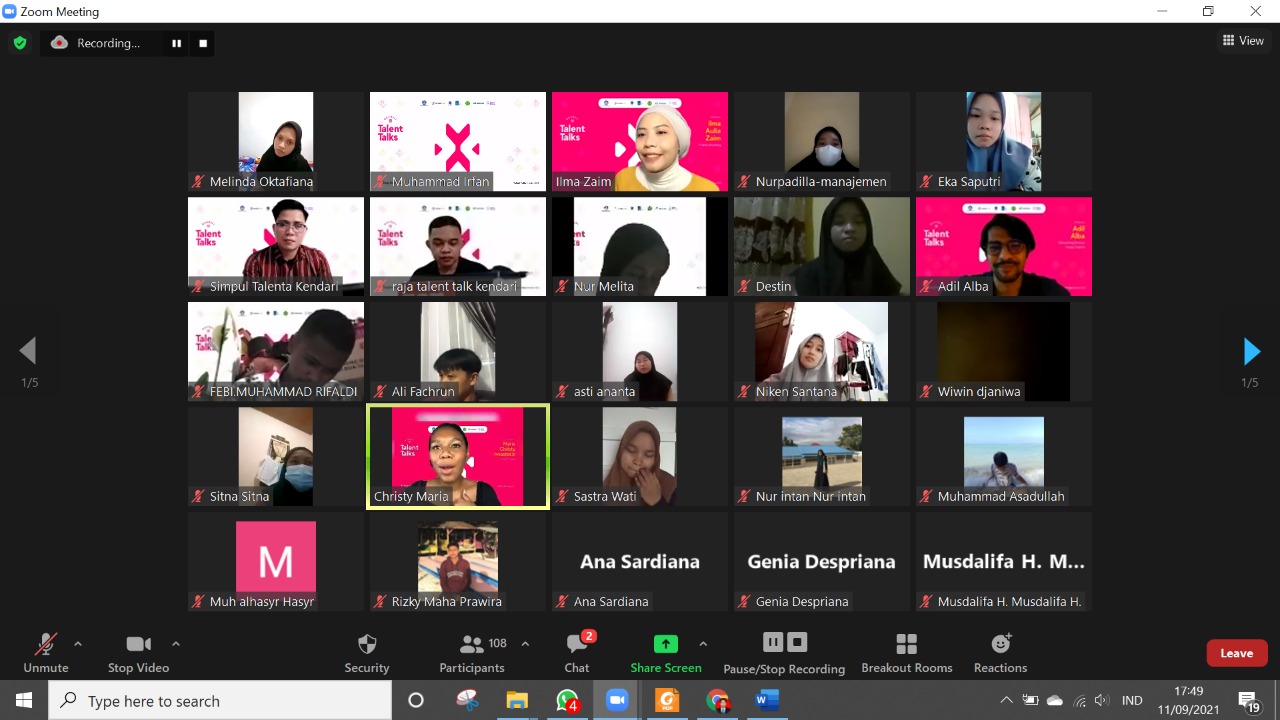This screenshot has width=1280, height=720.
Task: Open the Reactions menu
Action: 1000,652
